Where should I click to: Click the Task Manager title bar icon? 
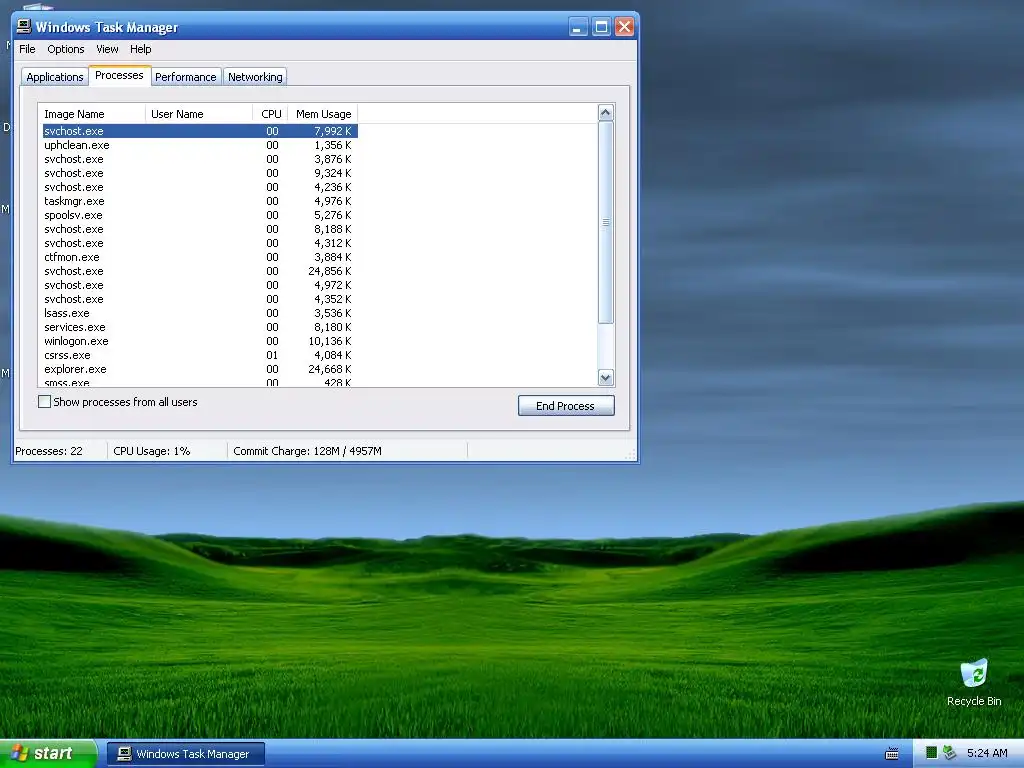pos(24,26)
